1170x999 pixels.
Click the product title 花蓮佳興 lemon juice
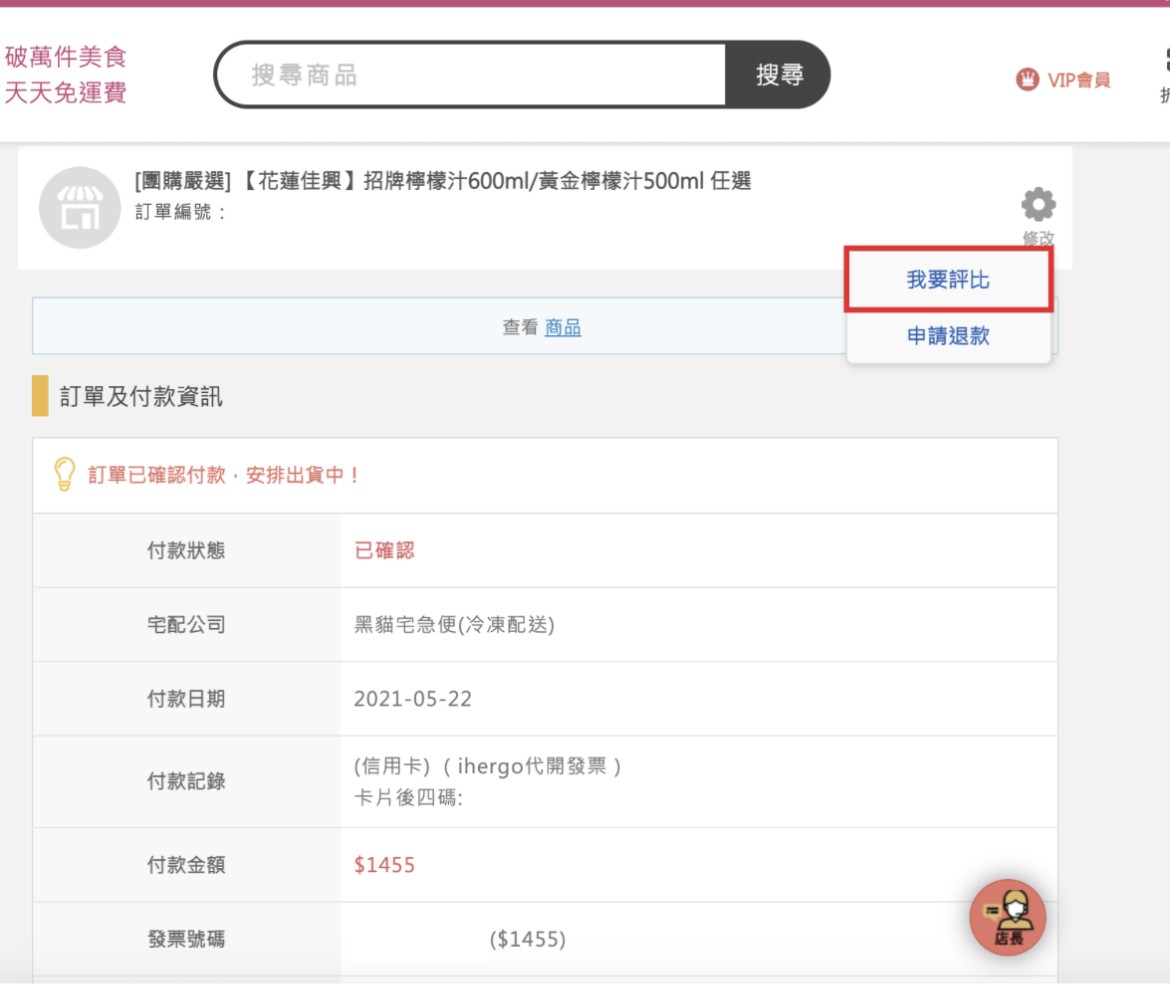pos(443,181)
